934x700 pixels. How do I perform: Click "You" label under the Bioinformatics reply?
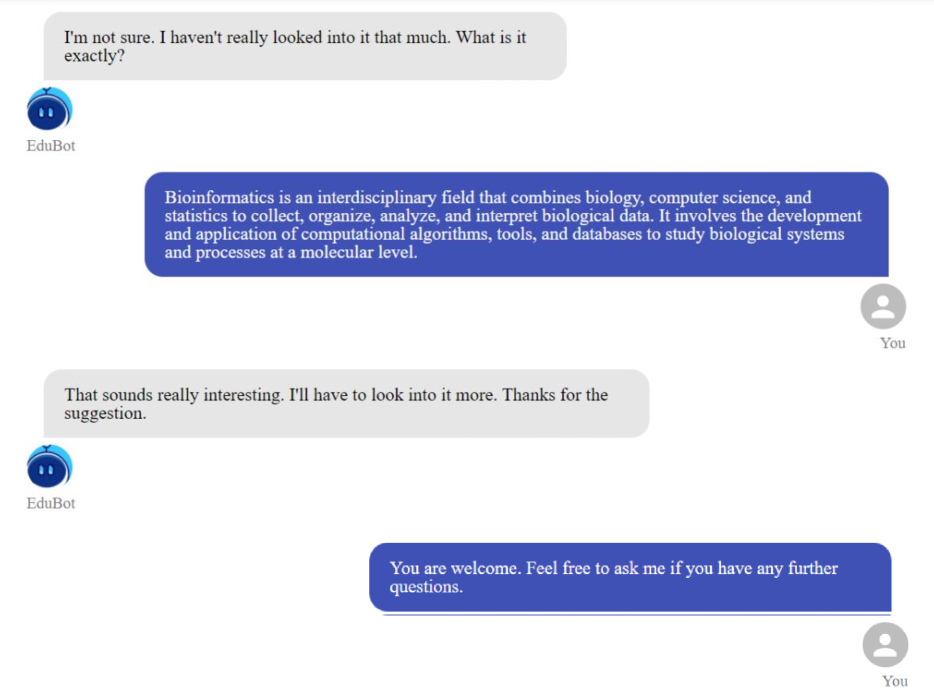tap(893, 343)
